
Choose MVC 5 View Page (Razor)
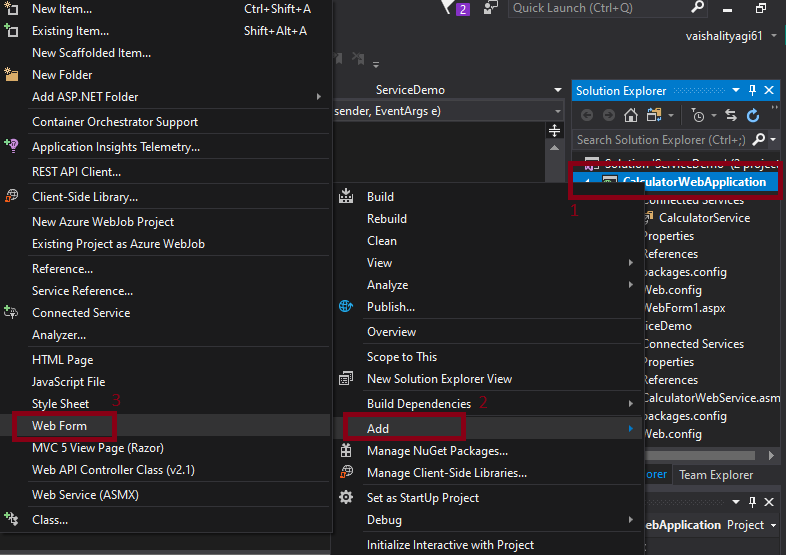[x=165, y=448]
